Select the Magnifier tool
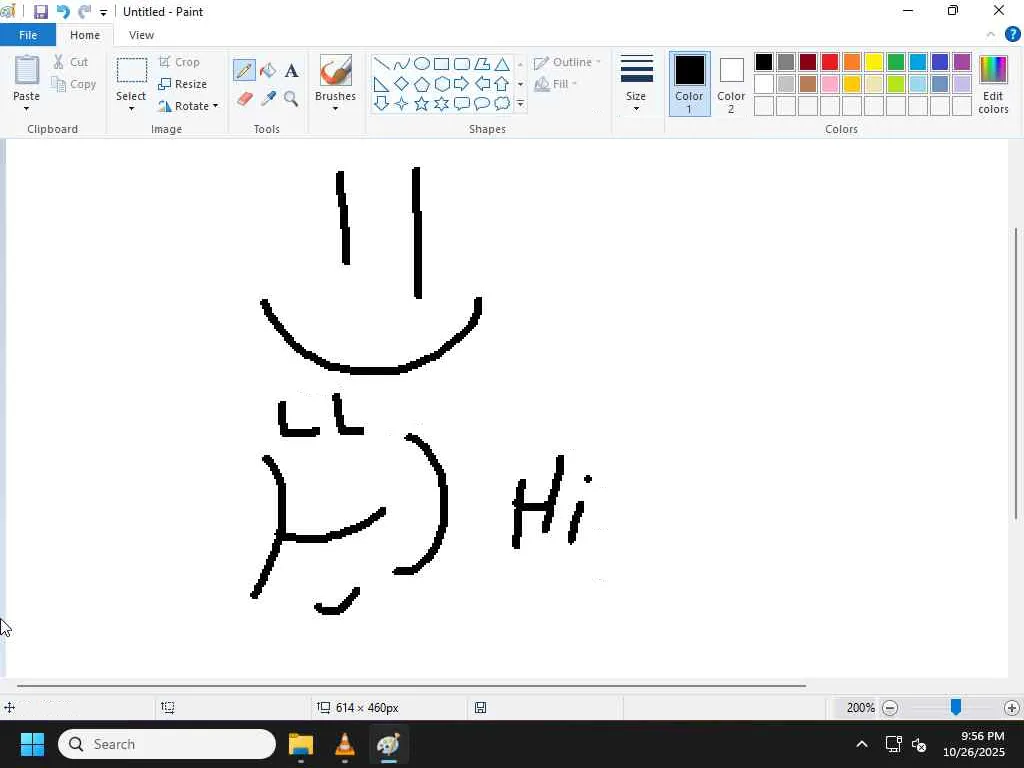 [291, 99]
